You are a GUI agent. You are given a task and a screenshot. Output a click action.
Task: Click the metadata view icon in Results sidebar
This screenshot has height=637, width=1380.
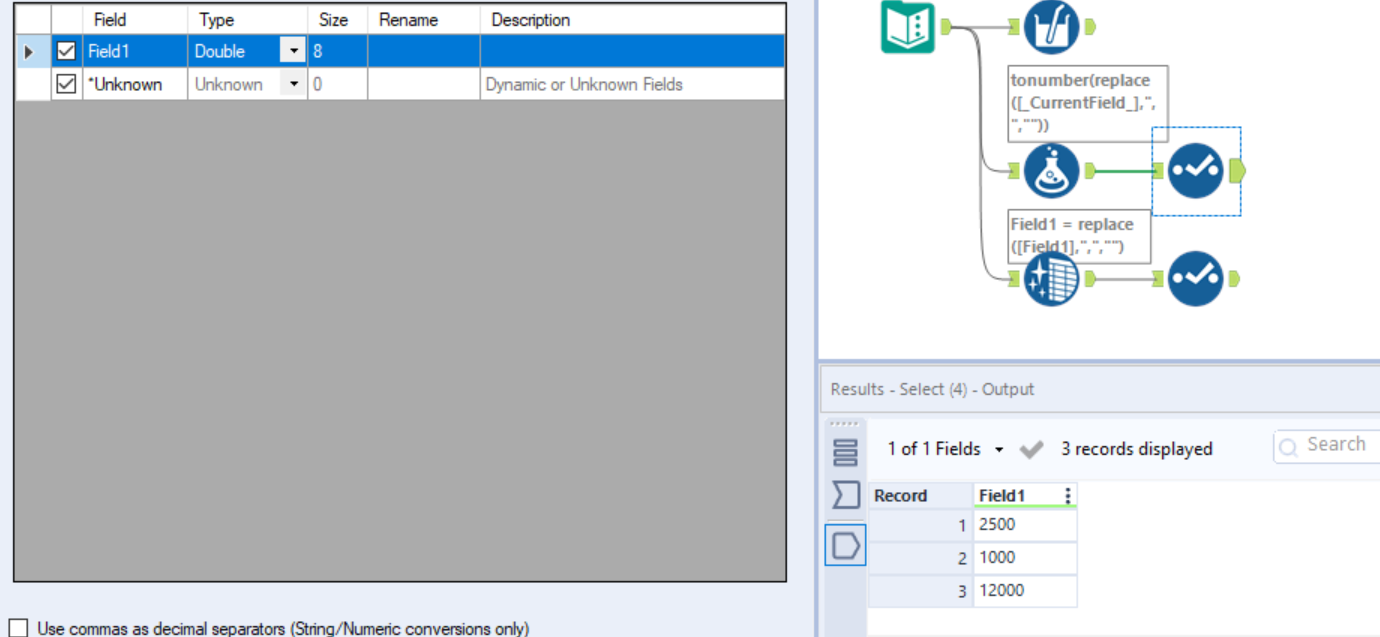845,495
